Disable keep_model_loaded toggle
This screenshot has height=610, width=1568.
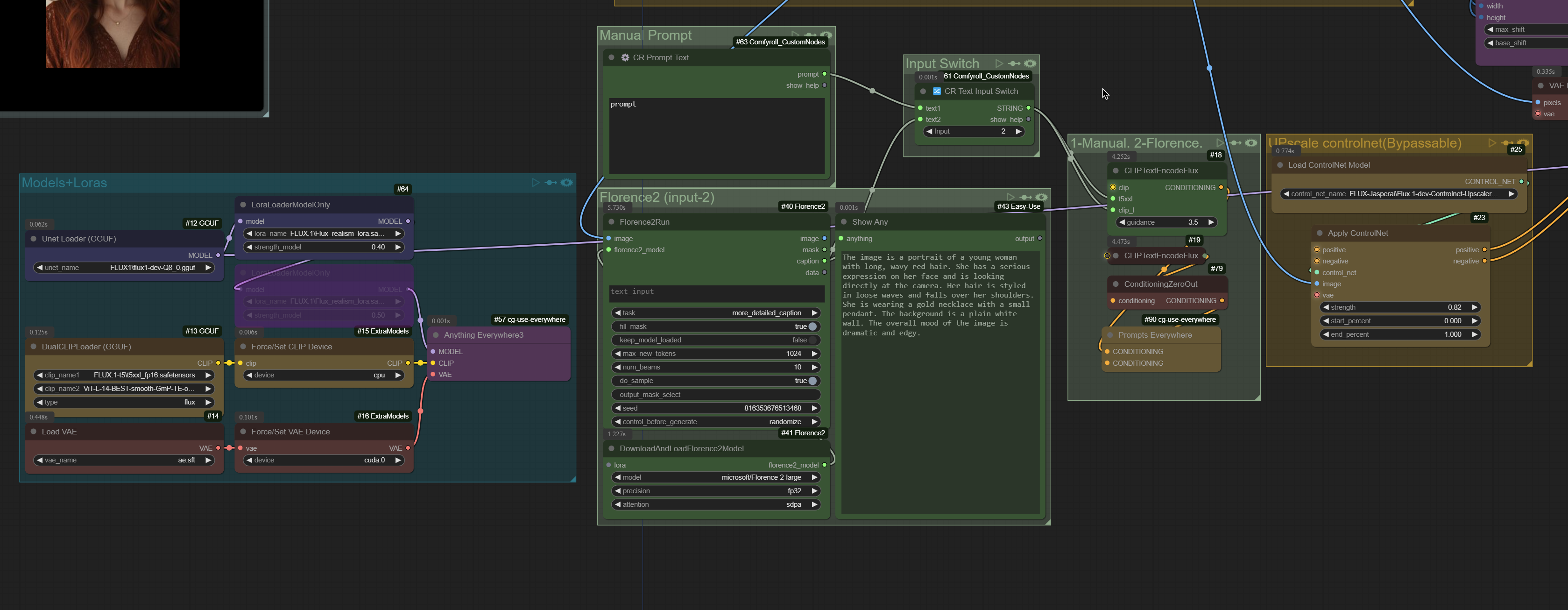(x=812, y=340)
